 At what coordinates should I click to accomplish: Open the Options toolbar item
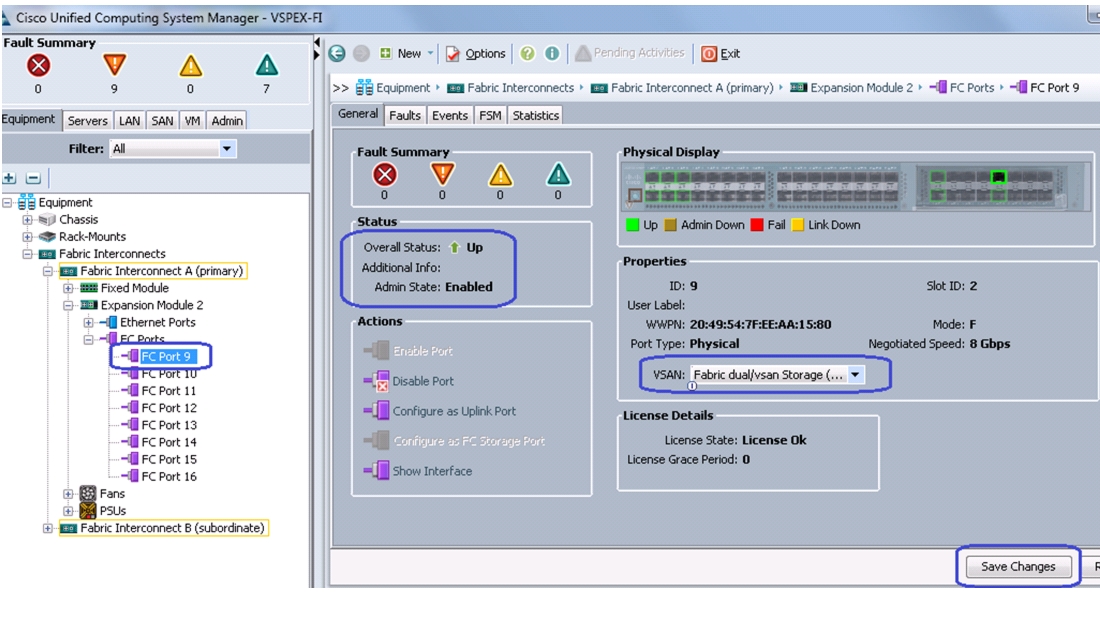coord(475,53)
